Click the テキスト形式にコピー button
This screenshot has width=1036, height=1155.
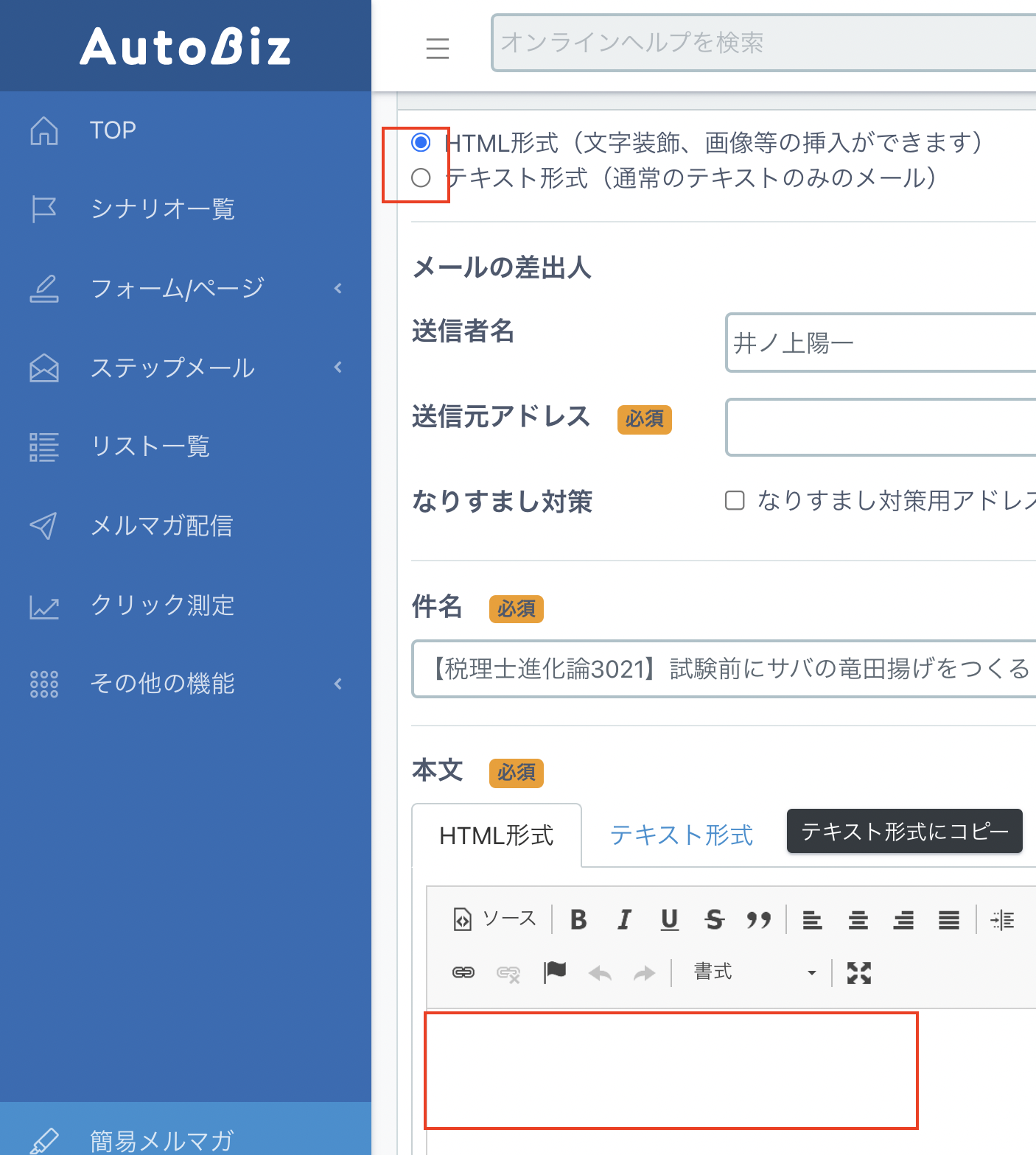pos(904,831)
